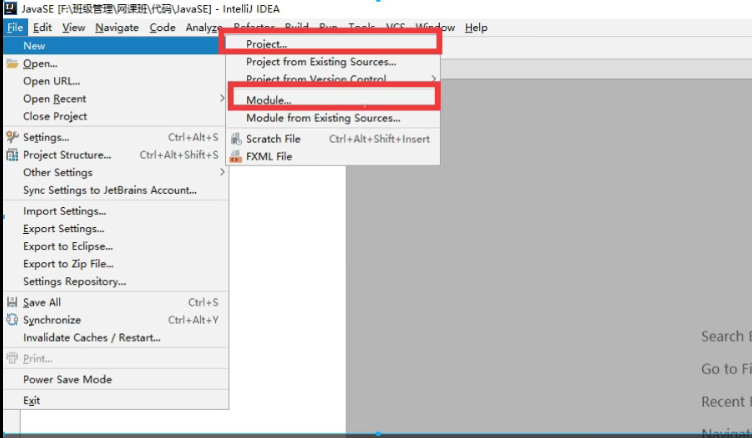
Task: Click the Settings wrench icon
Action: pyautogui.click(x=12, y=137)
